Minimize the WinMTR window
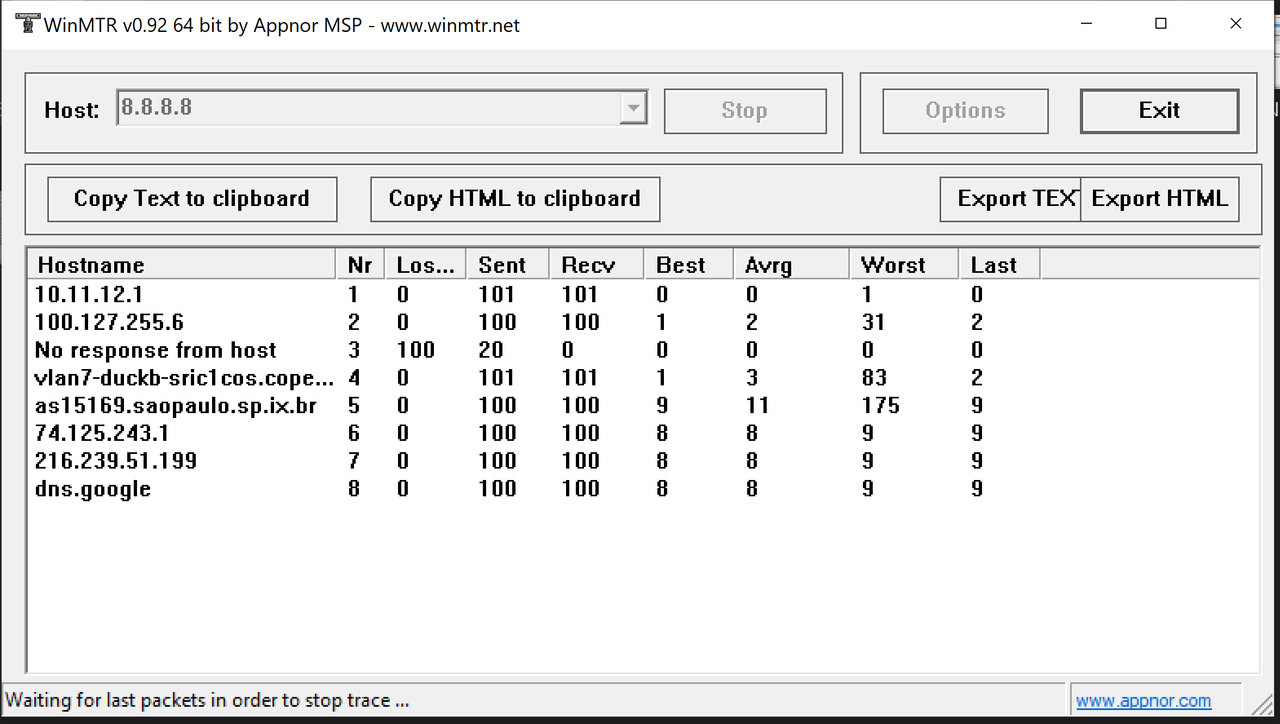The height and width of the screenshot is (724, 1280). pos(1085,24)
